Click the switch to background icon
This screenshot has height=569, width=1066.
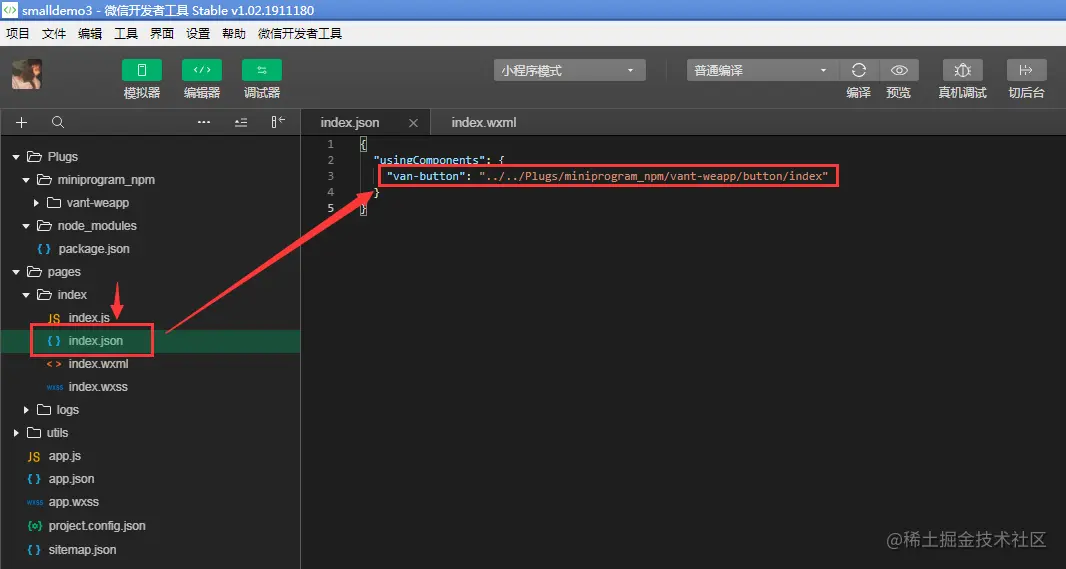coord(1026,70)
